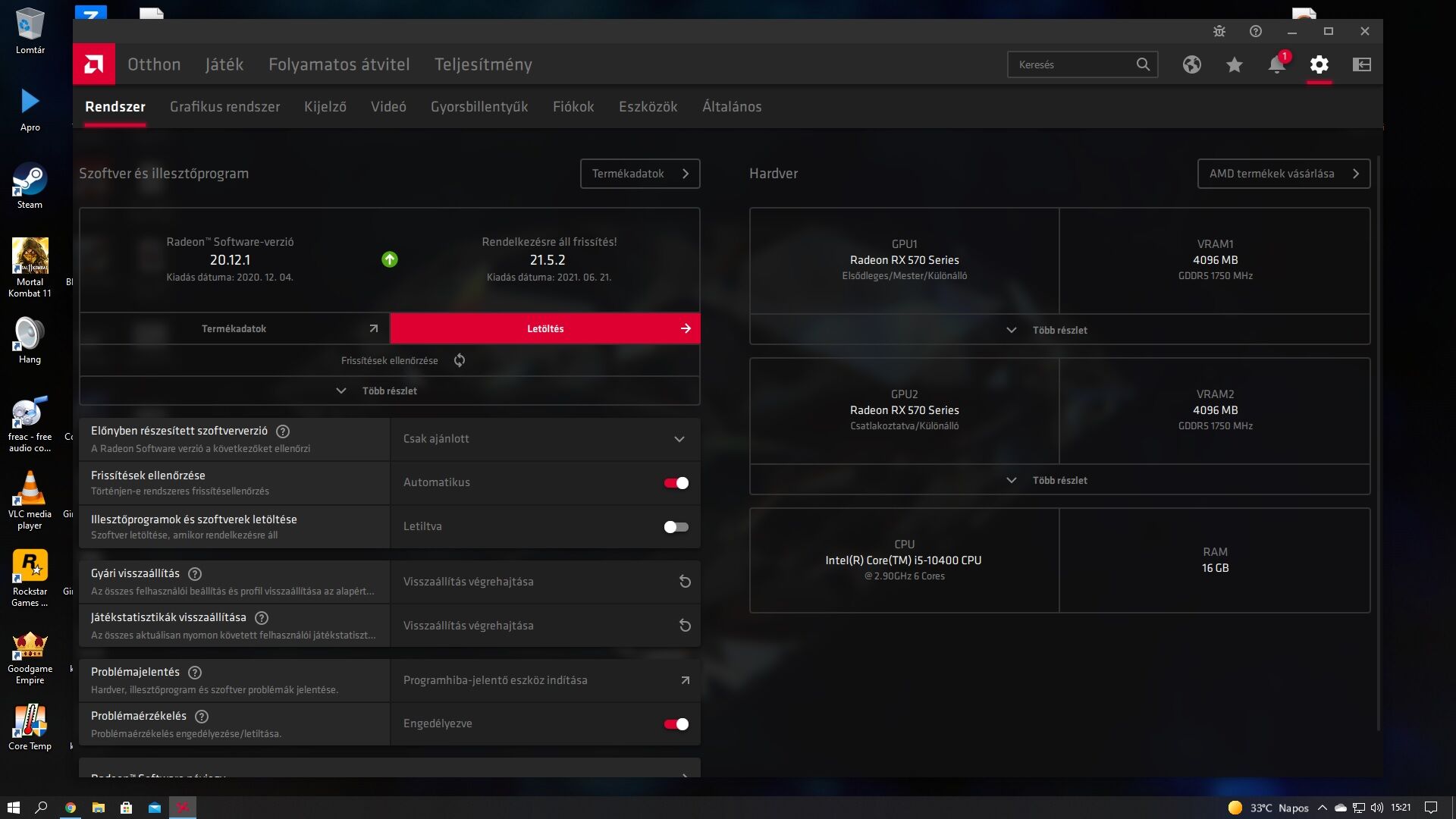Expand Több részlet under software version
The height and width of the screenshot is (819, 1456).
click(x=389, y=391)
